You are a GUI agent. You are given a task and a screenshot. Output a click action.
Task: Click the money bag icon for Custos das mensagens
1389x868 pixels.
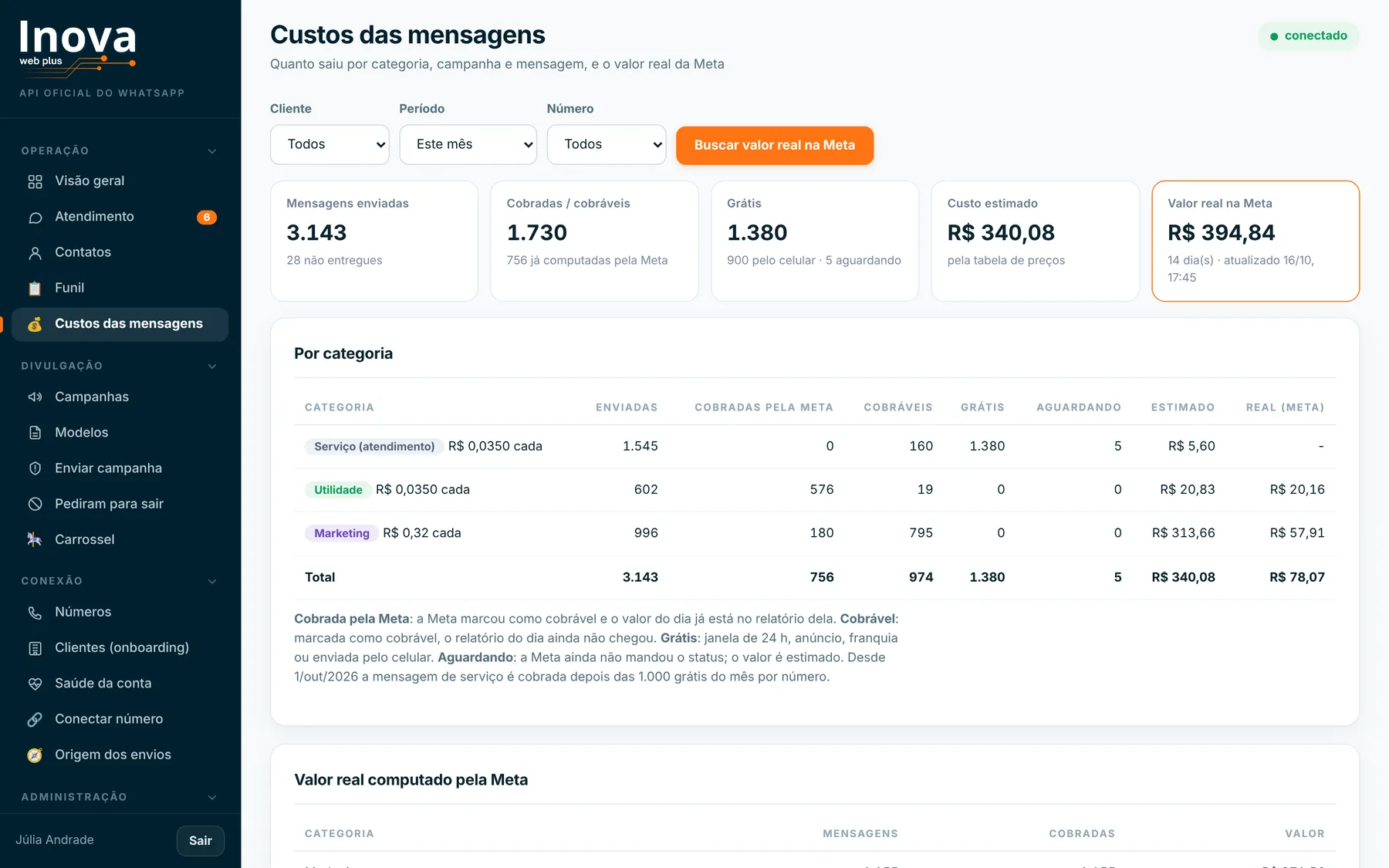click(35, 324)
